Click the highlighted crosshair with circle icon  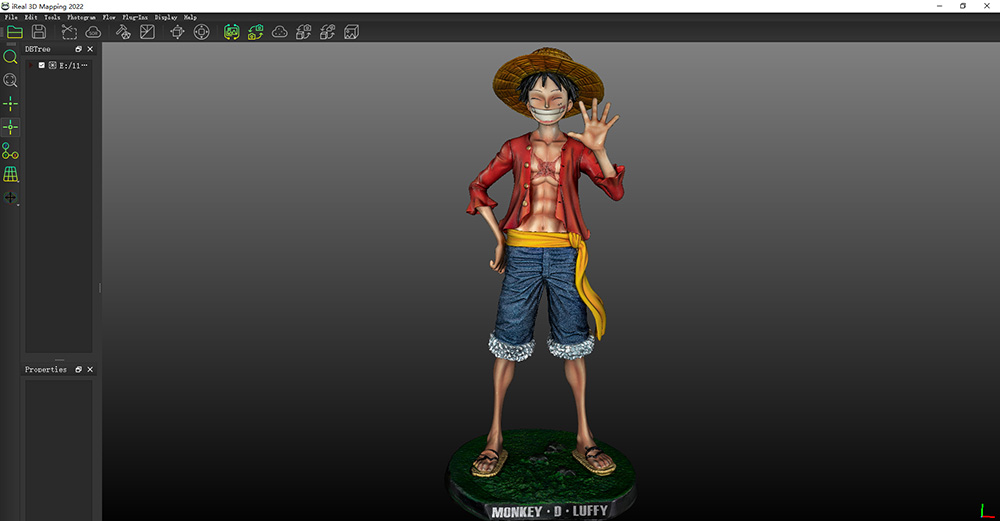click(10, 127)
